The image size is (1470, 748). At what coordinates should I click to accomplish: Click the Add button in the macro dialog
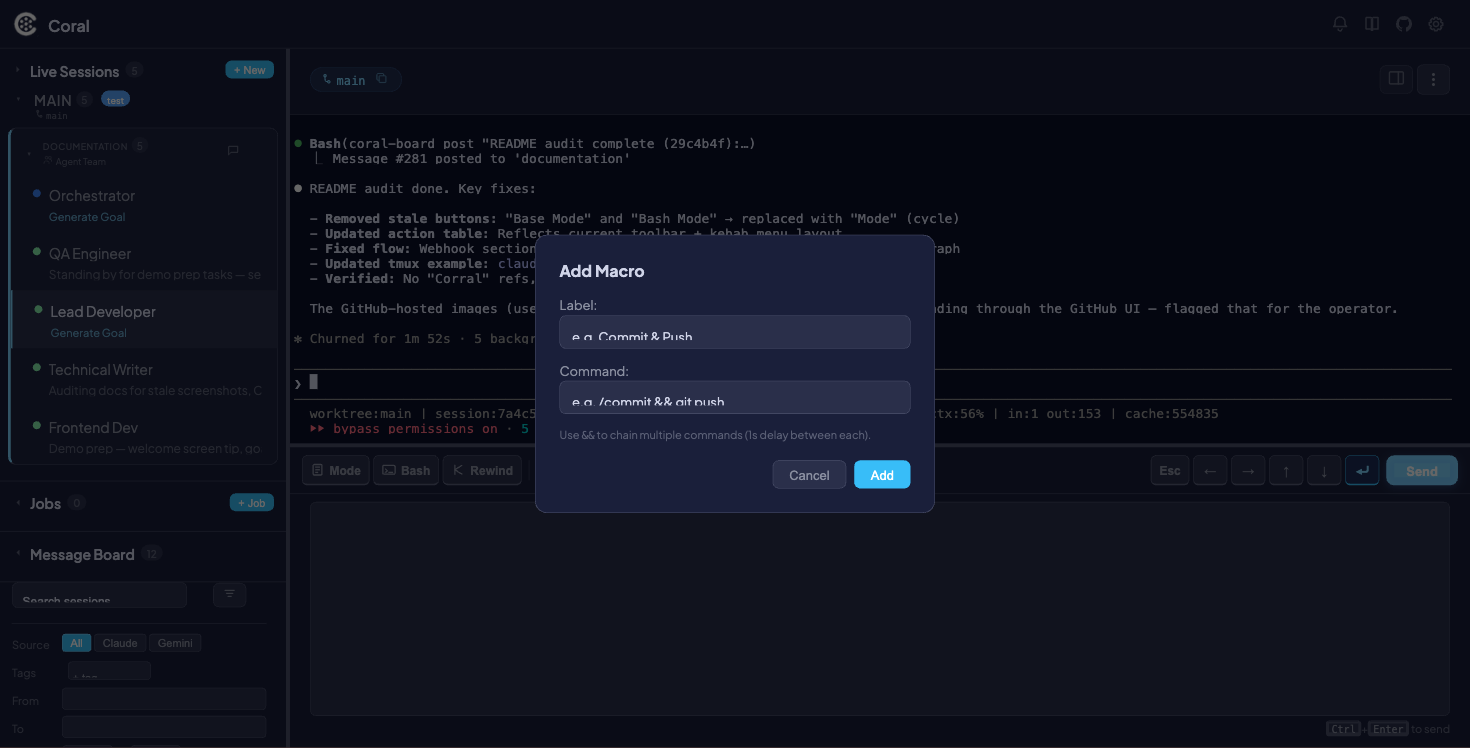pos(882,475)
